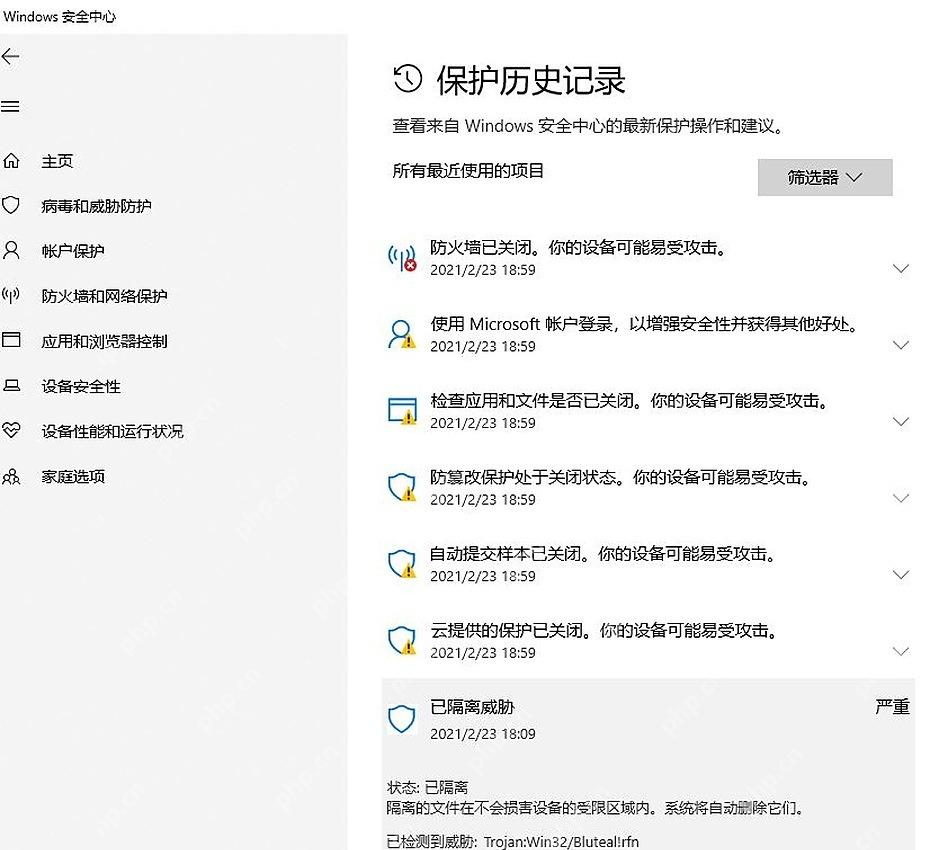This screenshot has width=930, height=850.
Task: Click the 使用 Microsoft 帐户登录 entry text
Action: [x=644, y=324]
